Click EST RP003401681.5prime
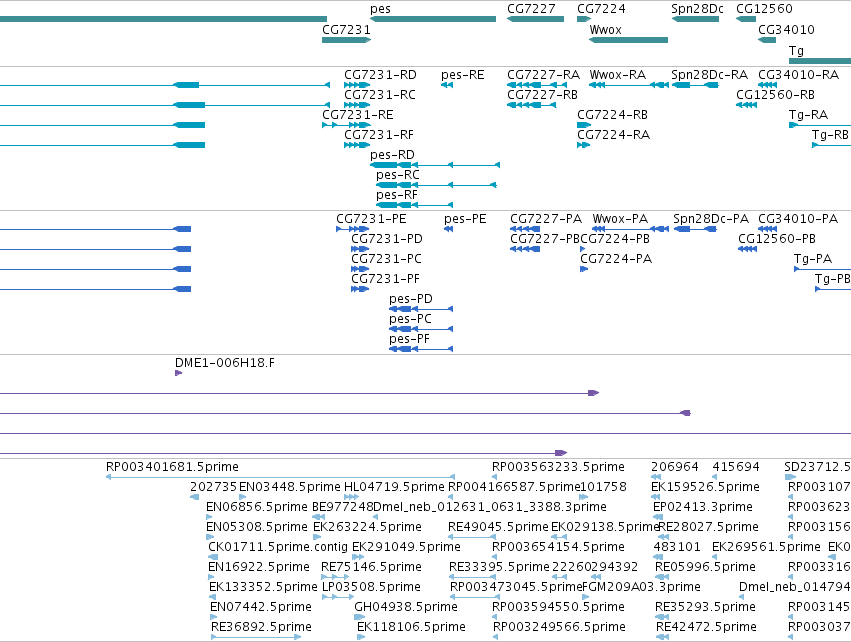851x642 pixels. tap(172, 467)
